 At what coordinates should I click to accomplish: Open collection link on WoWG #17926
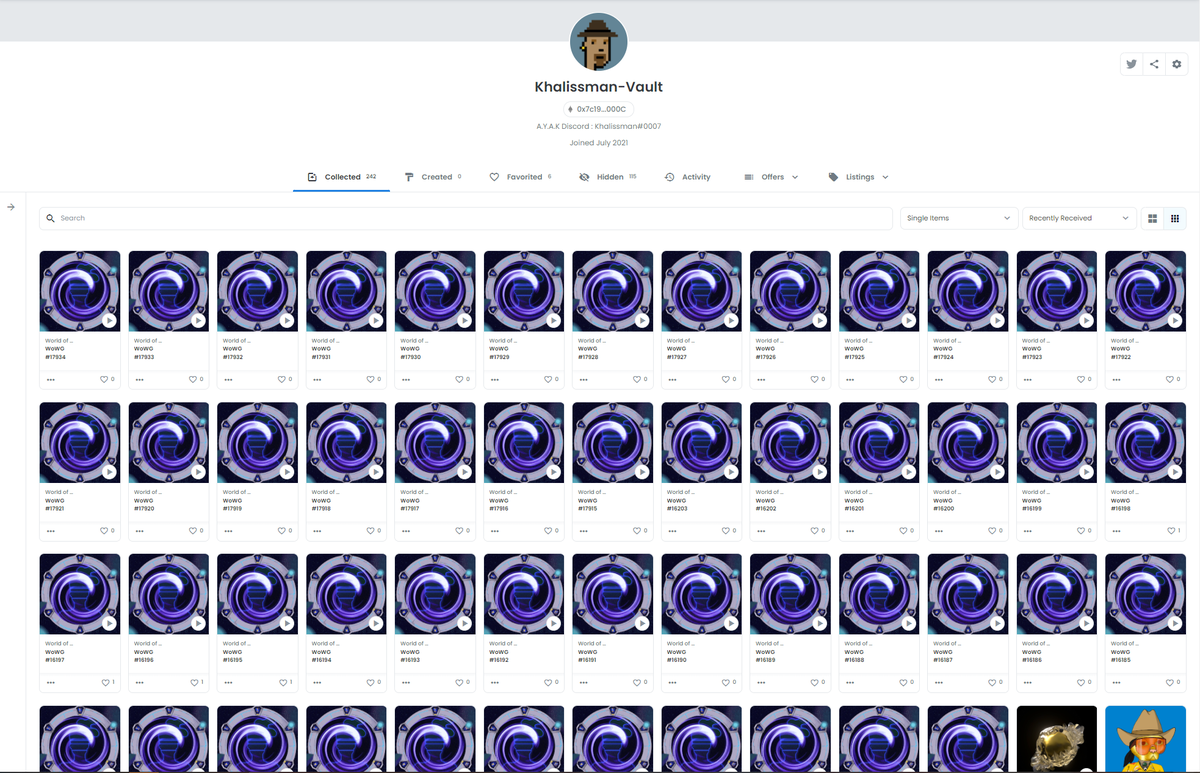(769, 341)
